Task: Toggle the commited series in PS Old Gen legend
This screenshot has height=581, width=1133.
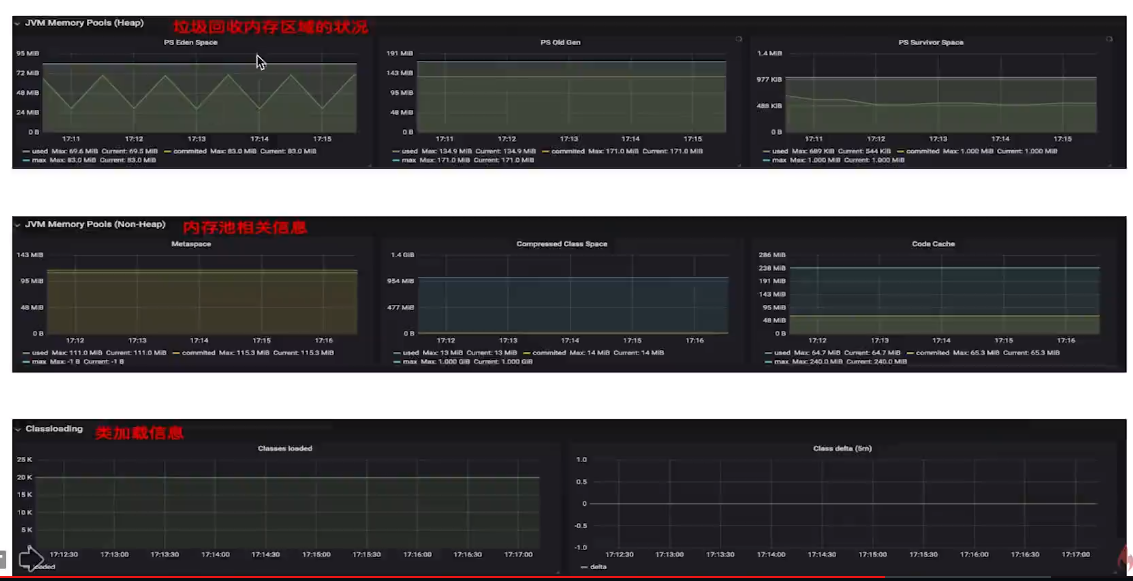Action: coord(568,152)
